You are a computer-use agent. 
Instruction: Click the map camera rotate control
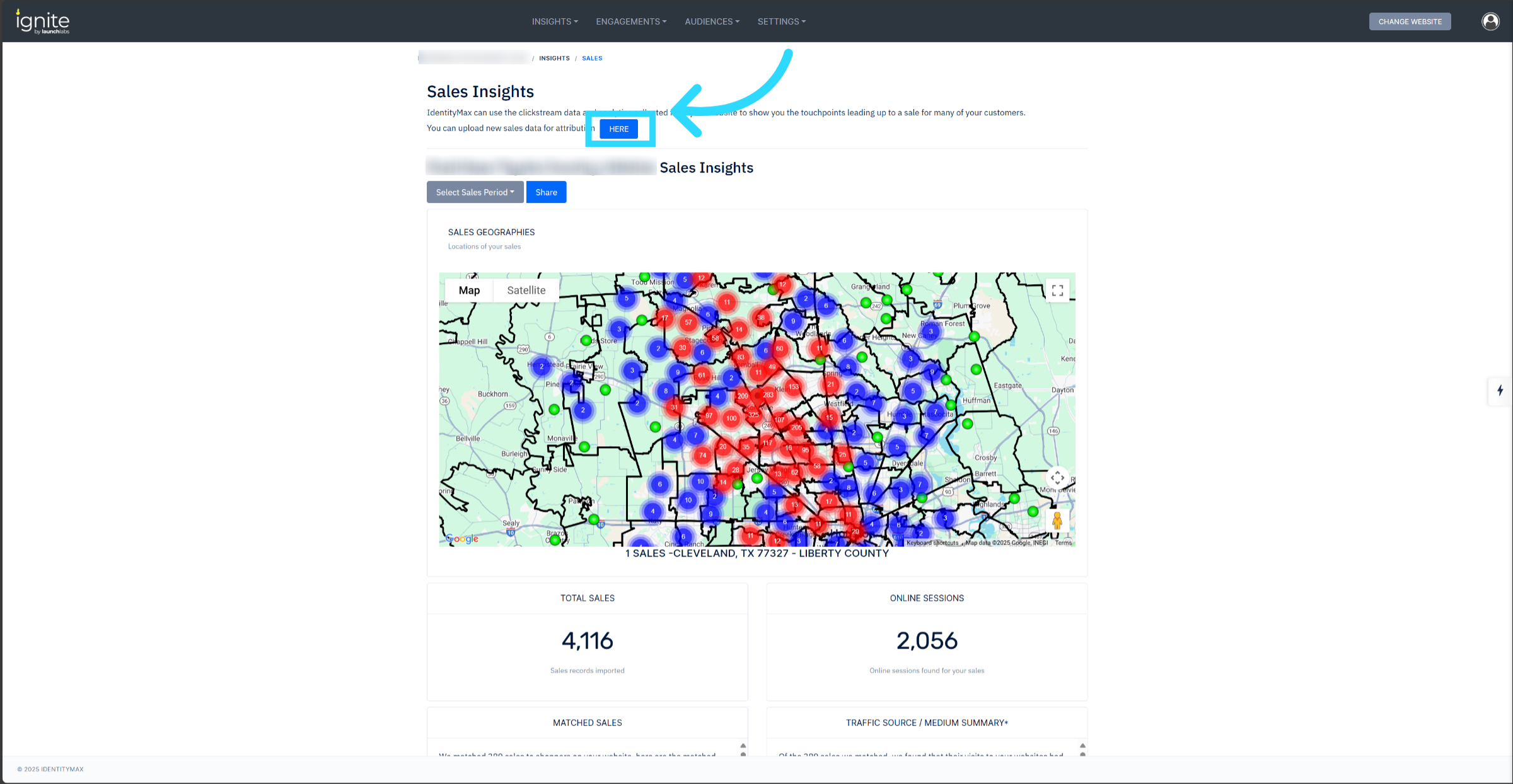(1057, 478)
